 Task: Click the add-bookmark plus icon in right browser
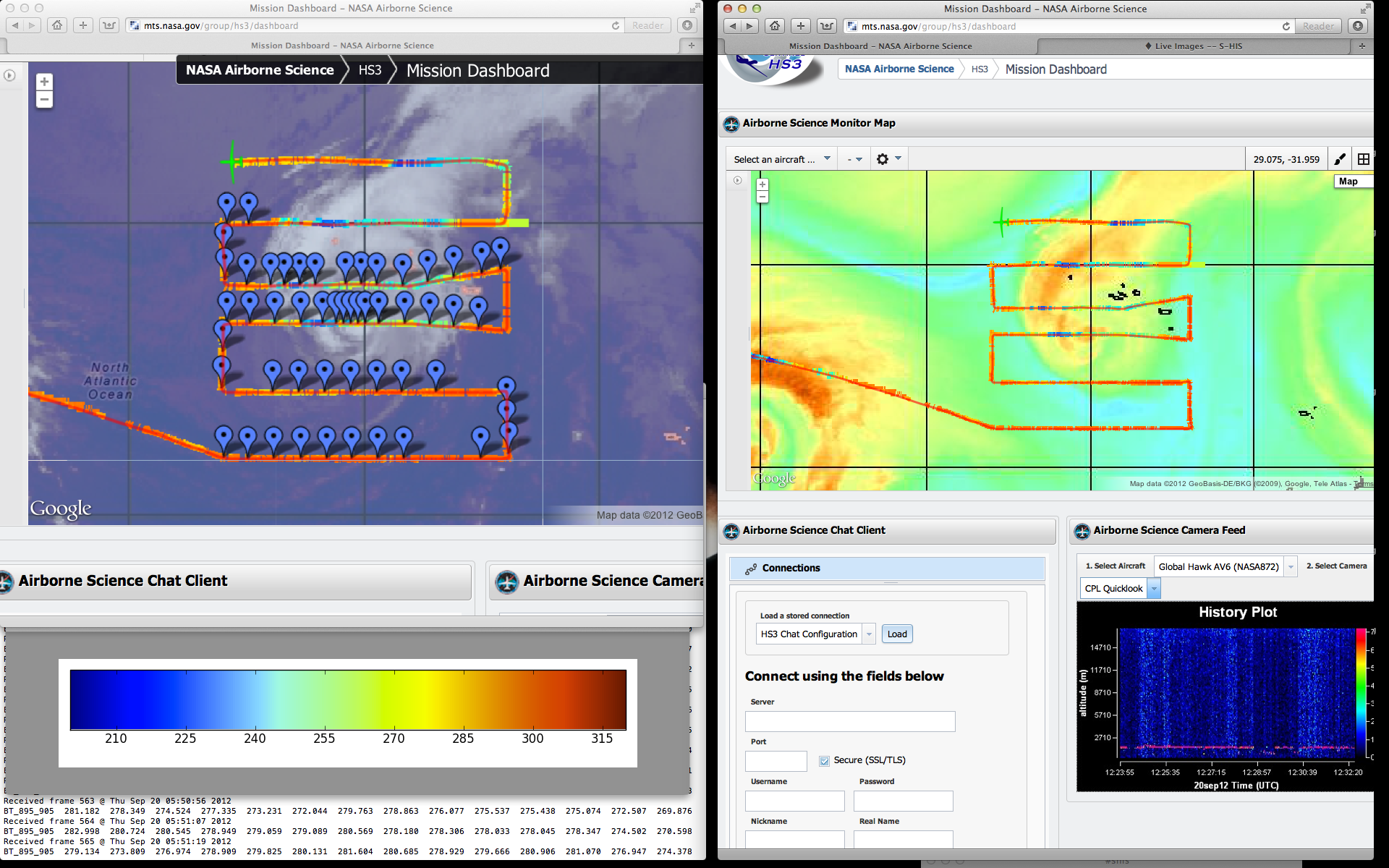[x=800, y=26]
